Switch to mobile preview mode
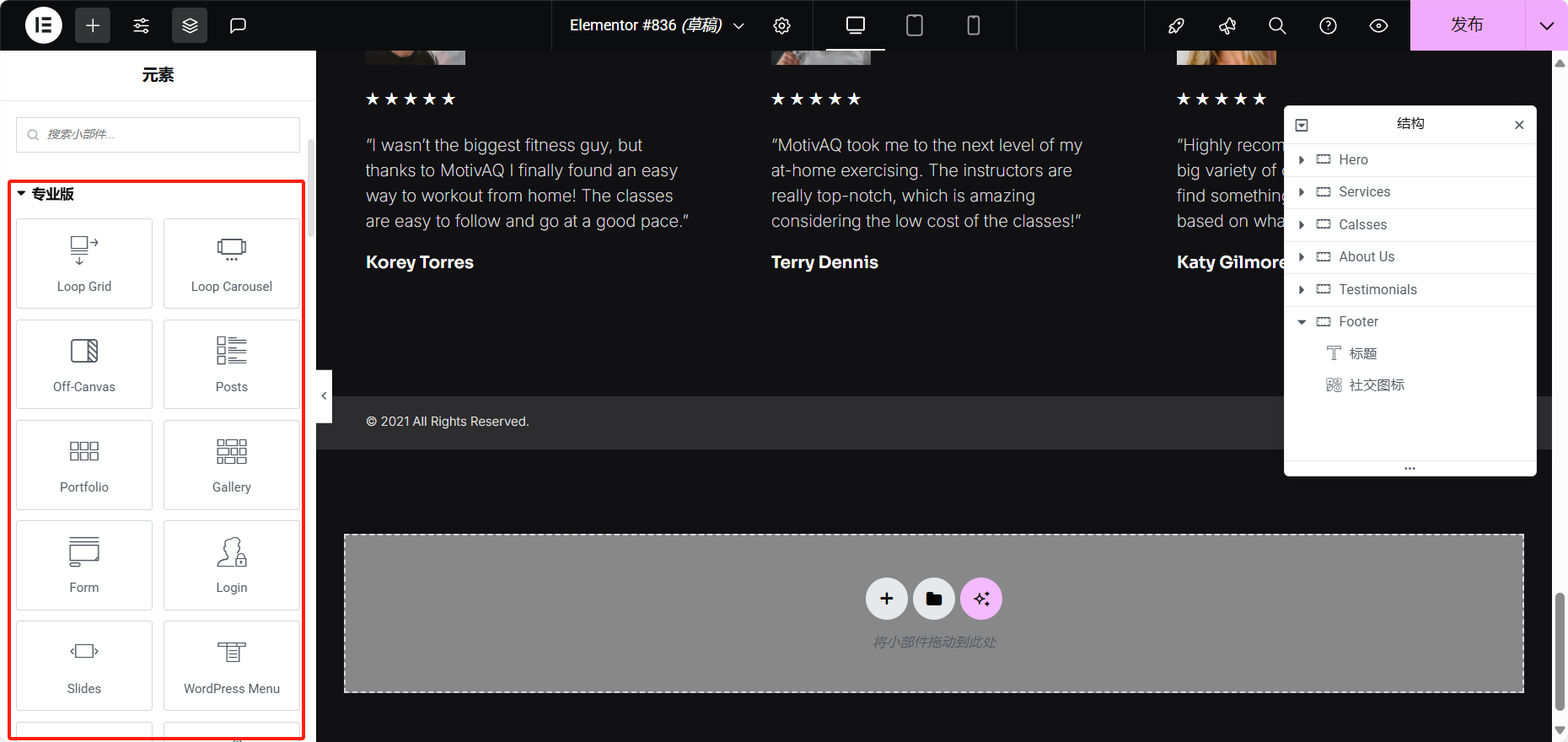This screenshot has width=1568, height=742. click(974, 25)
